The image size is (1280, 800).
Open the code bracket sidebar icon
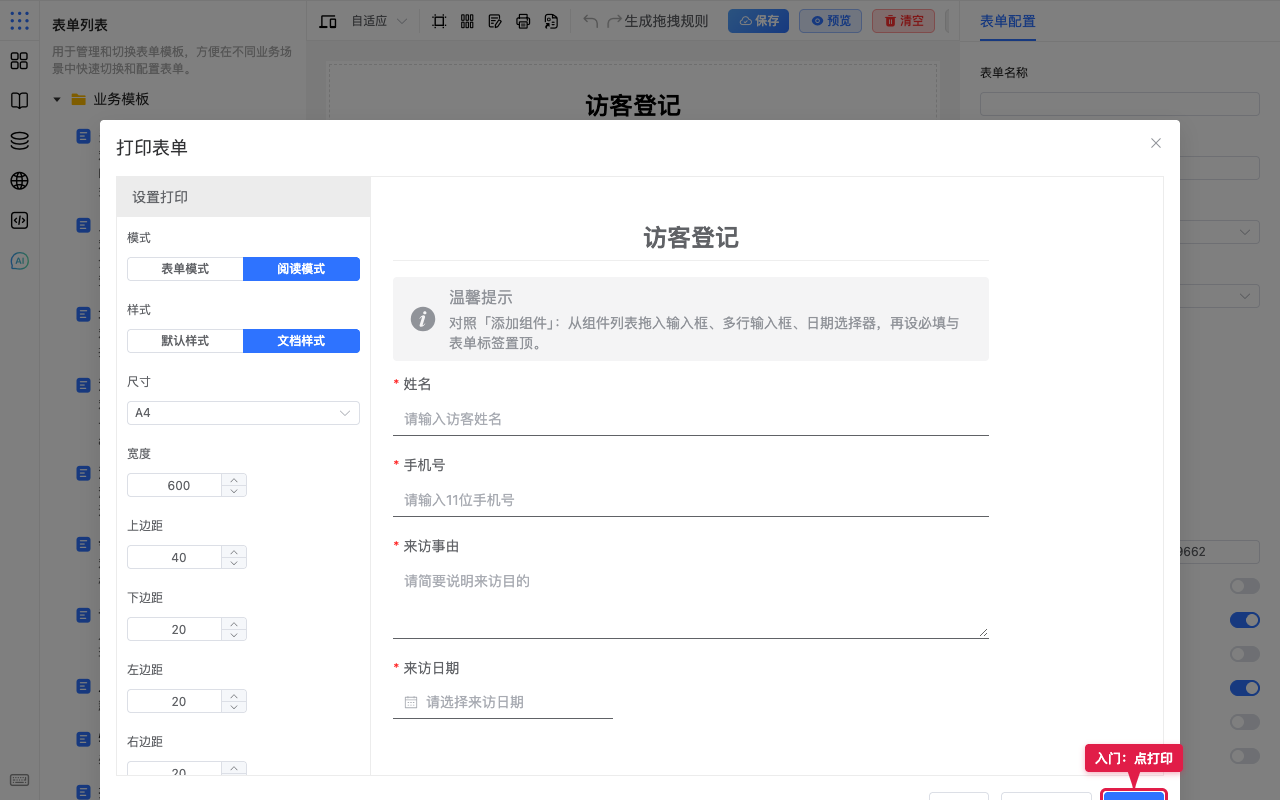pos(19,221)
